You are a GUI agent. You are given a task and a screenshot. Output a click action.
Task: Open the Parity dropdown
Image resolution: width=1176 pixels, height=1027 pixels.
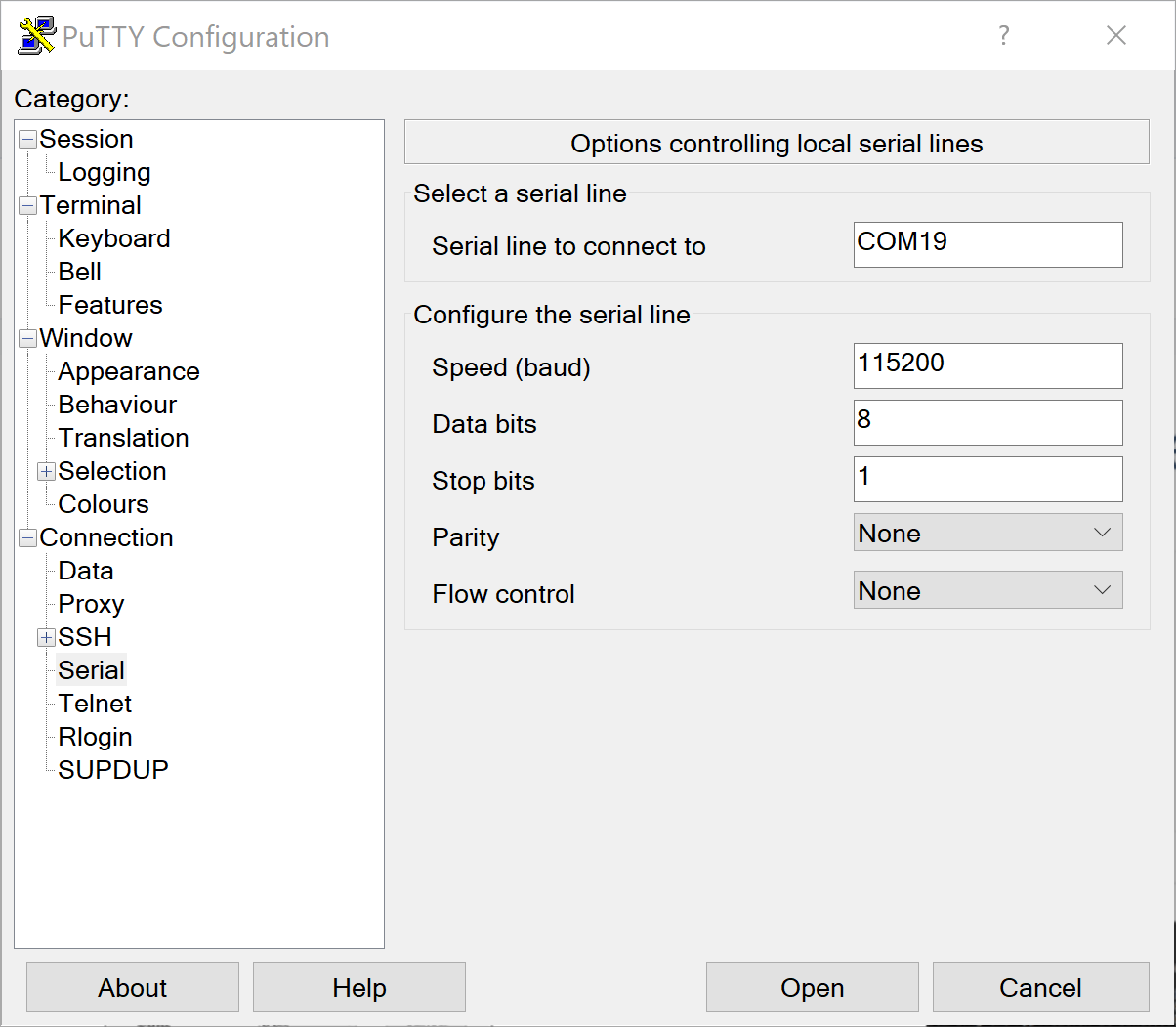(x=987, y=533)
